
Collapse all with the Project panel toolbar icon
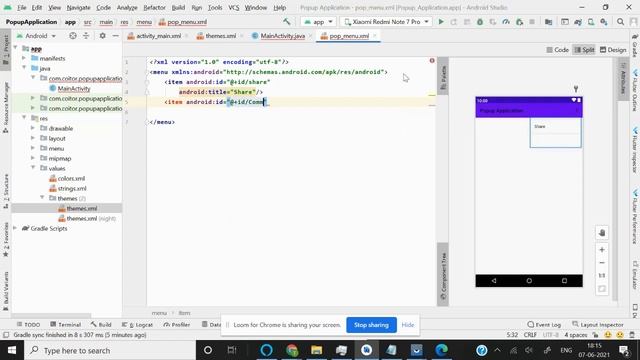coord(86,36)
